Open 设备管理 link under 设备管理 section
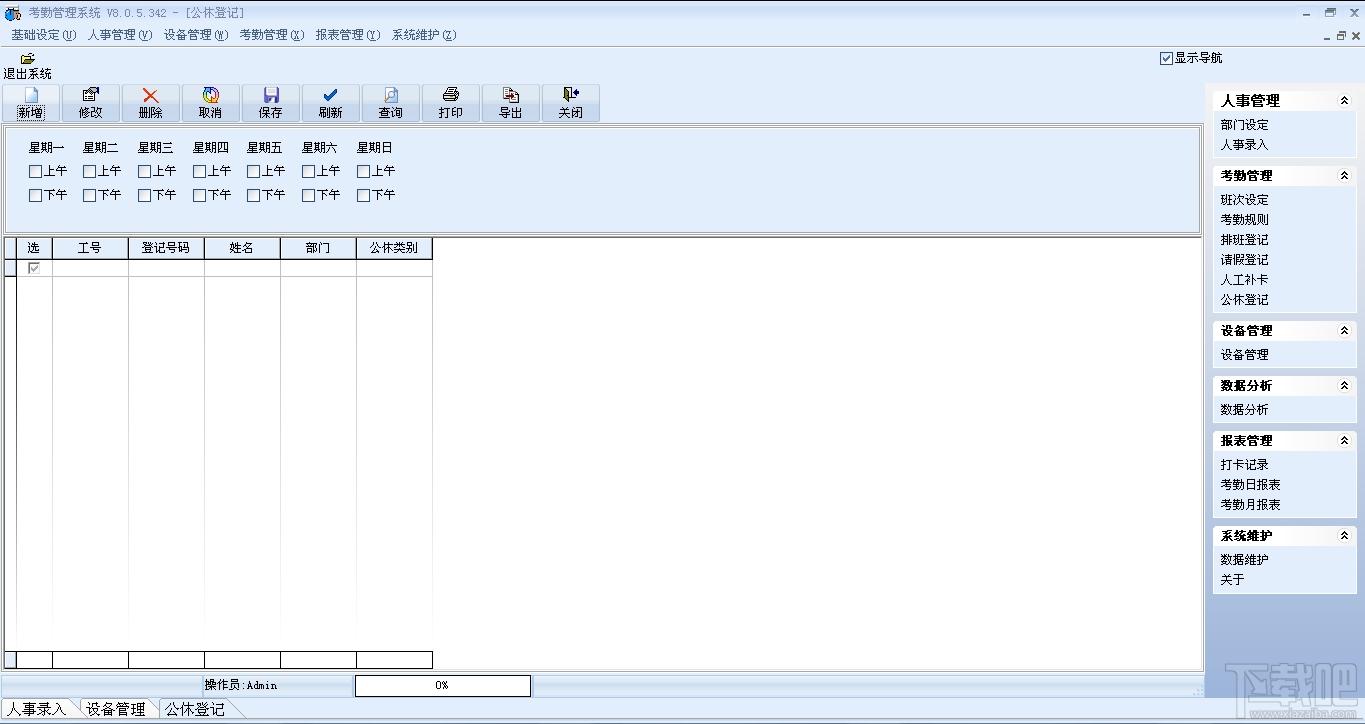 click(1244, 355)
